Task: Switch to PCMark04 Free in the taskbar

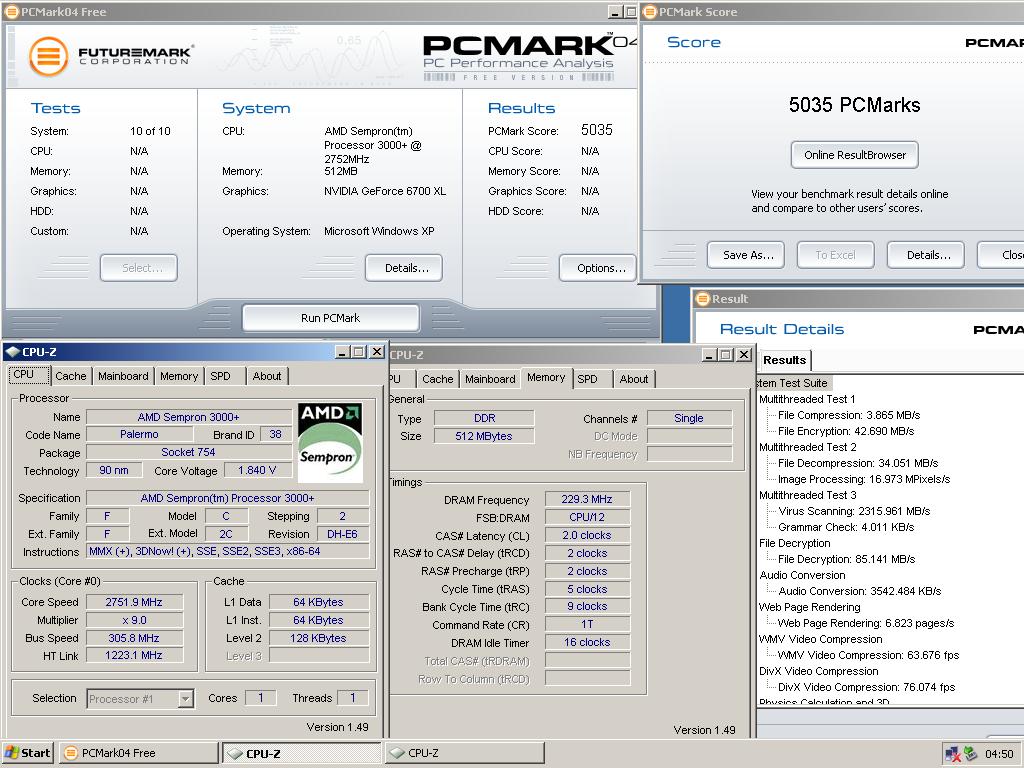Action: click(x=138, y=753)
